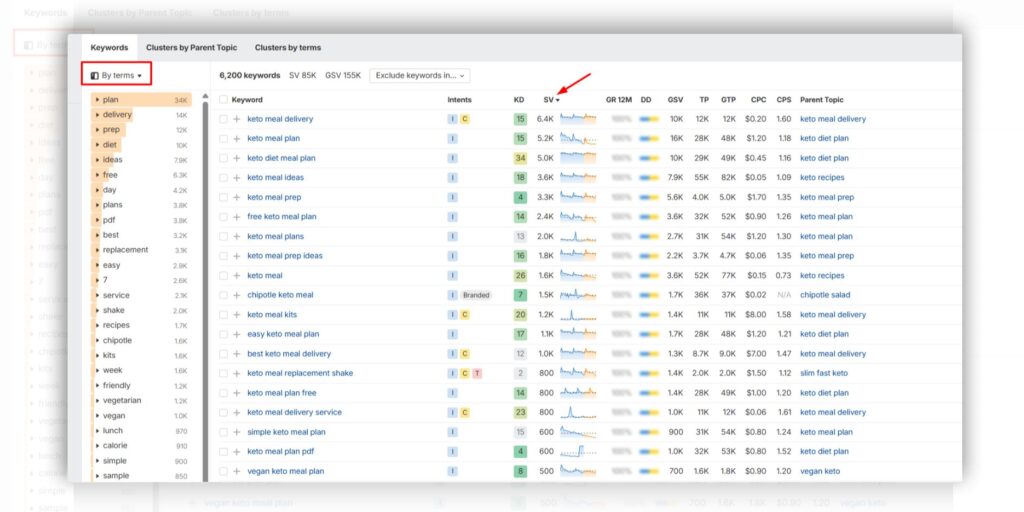Open the trend sparkline for 'keto meal delivery'
Viewport: 1024px width, 512px height.
point(578,119)
